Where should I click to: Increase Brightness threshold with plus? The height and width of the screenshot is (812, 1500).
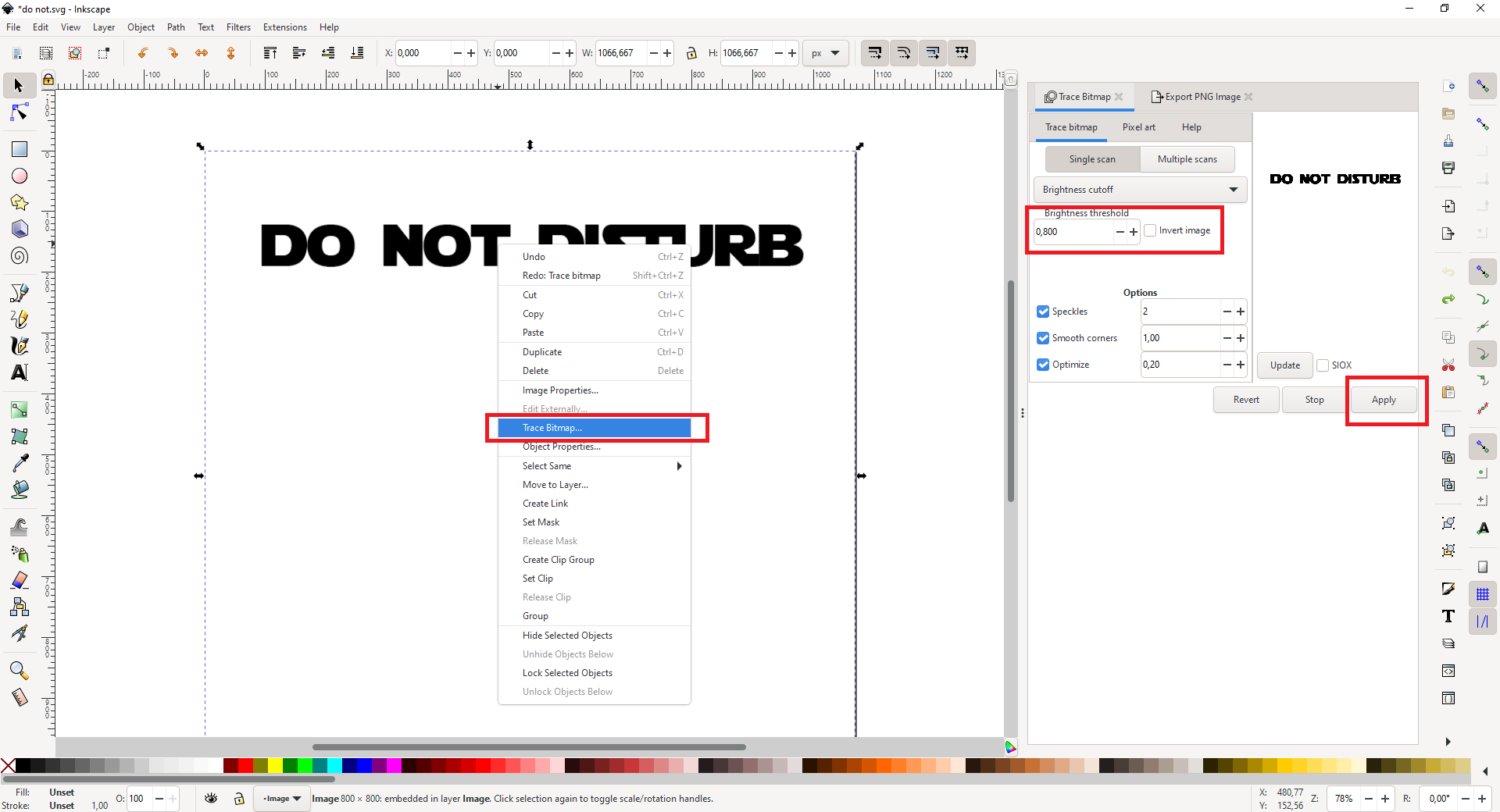click(x=1134, y=232)
